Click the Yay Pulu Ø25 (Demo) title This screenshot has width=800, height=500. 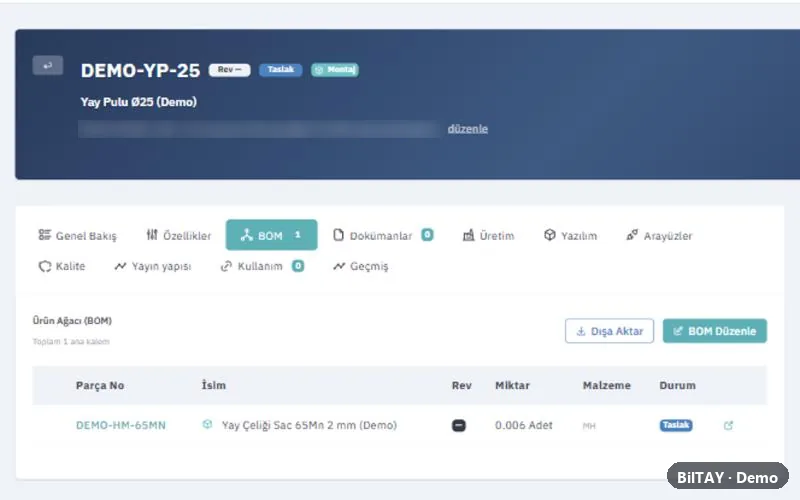138,102
